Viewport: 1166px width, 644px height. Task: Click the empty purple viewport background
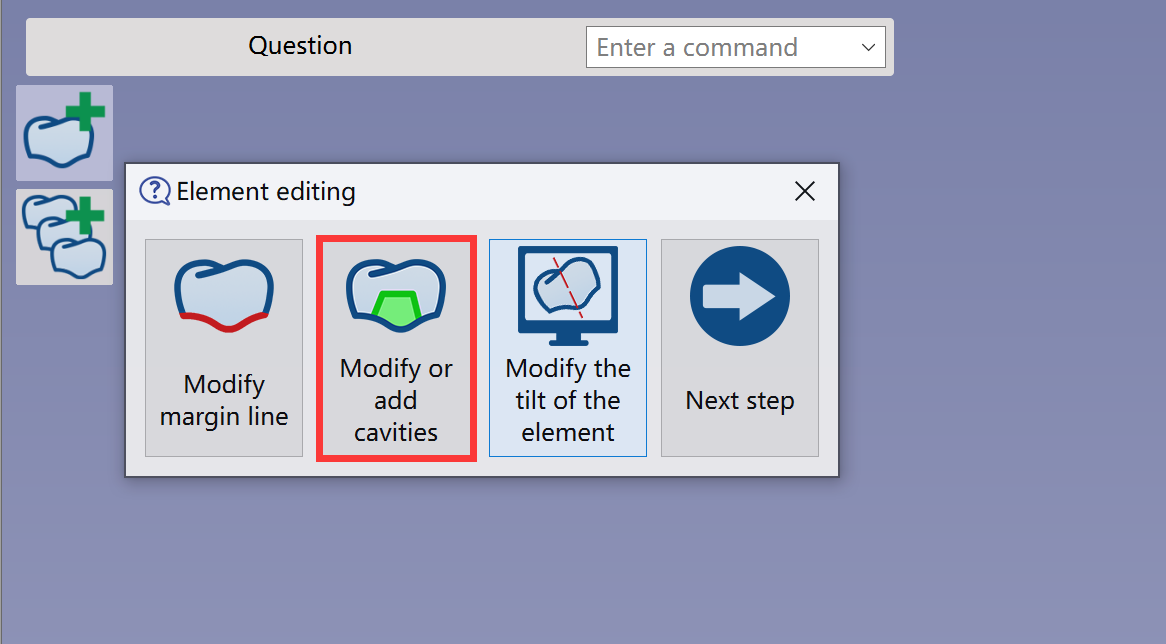1004,372
